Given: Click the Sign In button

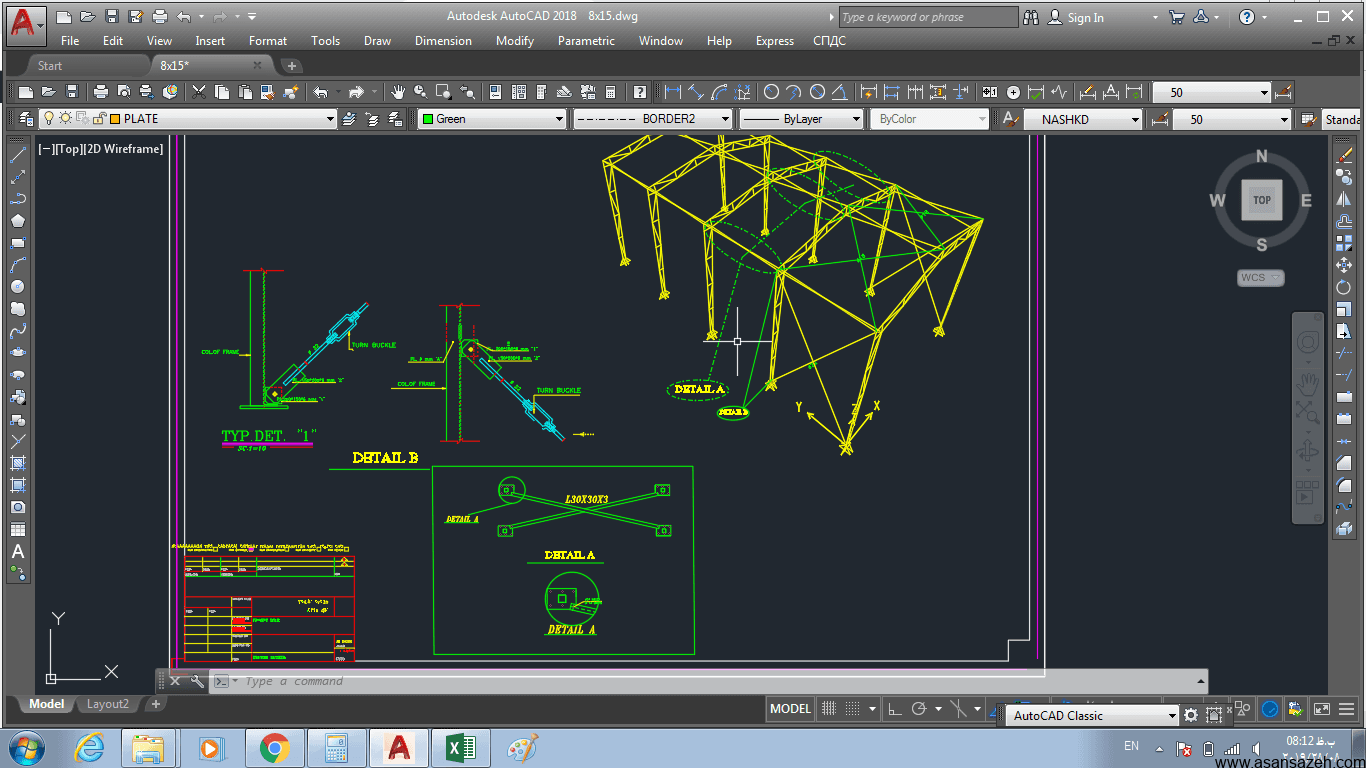Looking at the screenshot, I should point(1077,17).
